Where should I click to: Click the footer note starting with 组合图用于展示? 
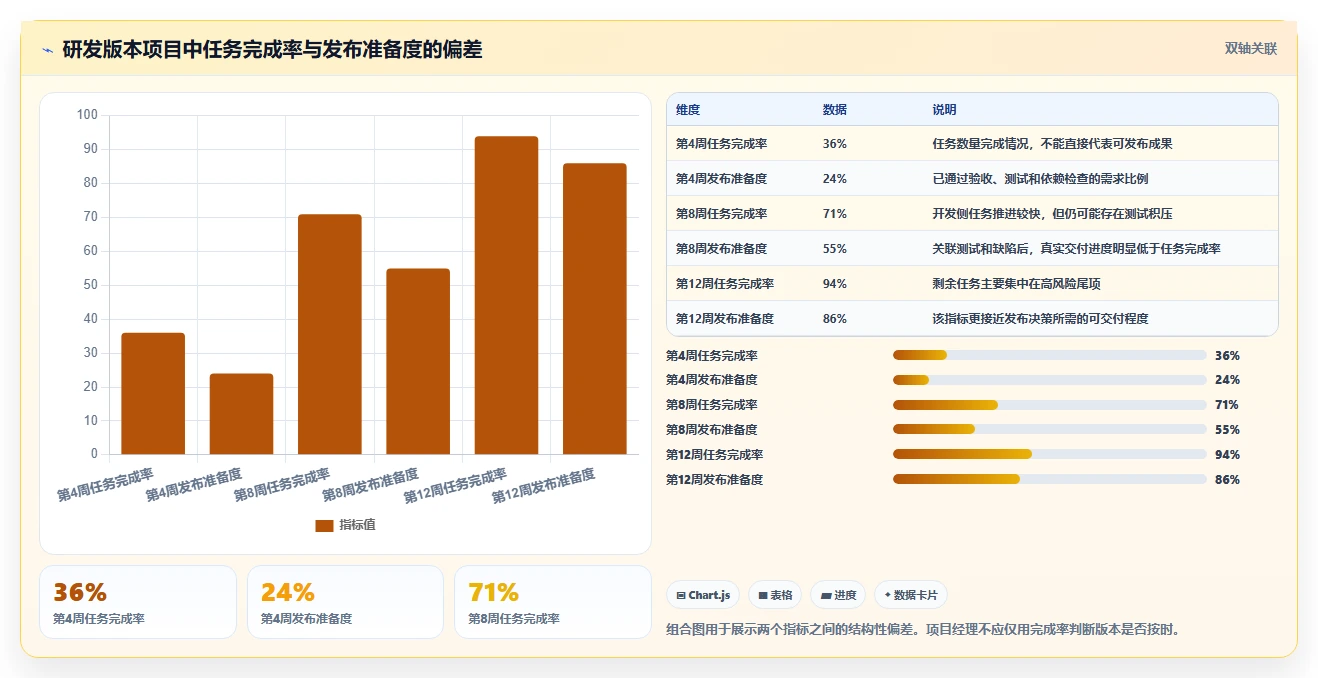click(x=923, y=630)
